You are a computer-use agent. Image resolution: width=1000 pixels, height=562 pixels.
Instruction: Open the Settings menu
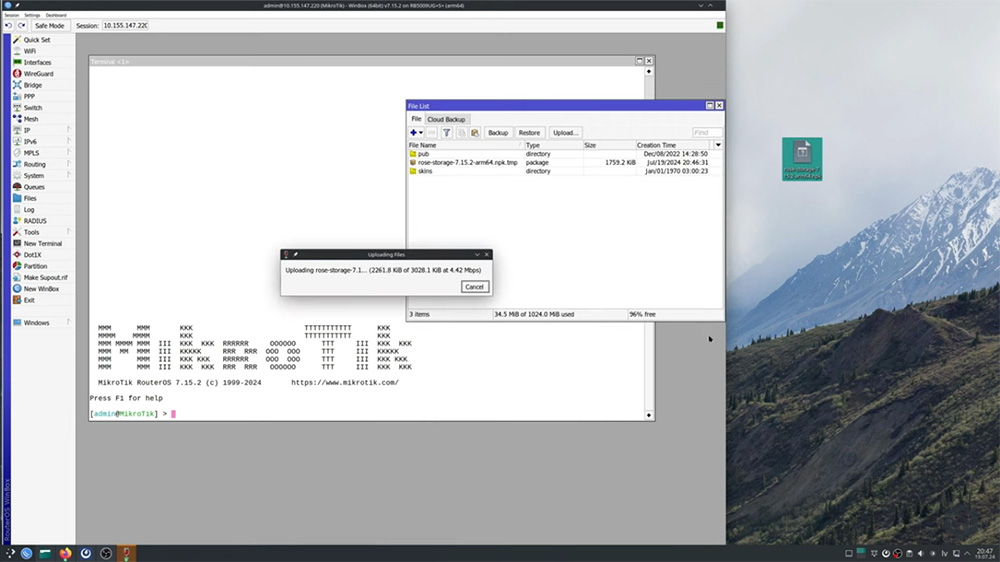point(32,15)
